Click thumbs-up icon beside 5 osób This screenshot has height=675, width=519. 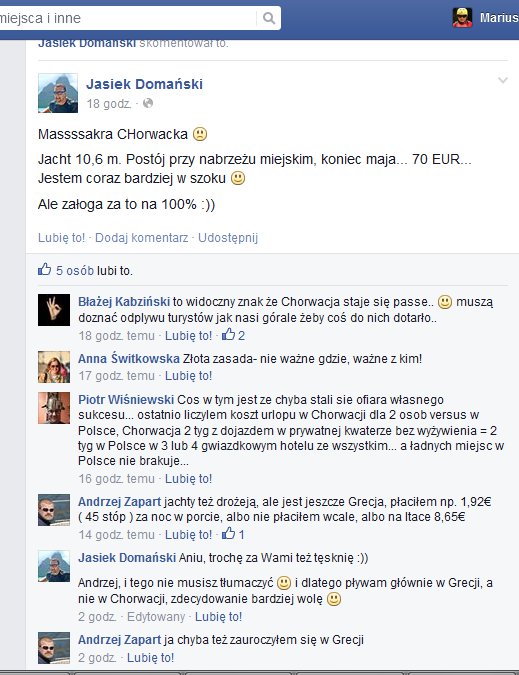coord(44,269)
